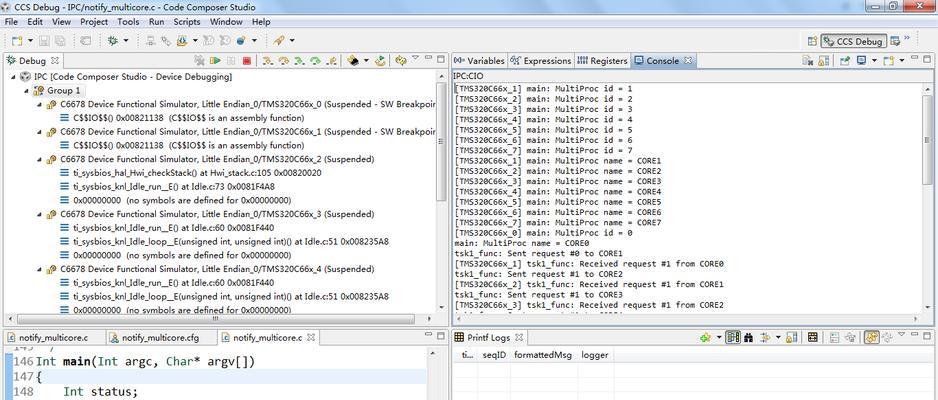Open the Run menu

pyautogui.click(x=157, y=22)
